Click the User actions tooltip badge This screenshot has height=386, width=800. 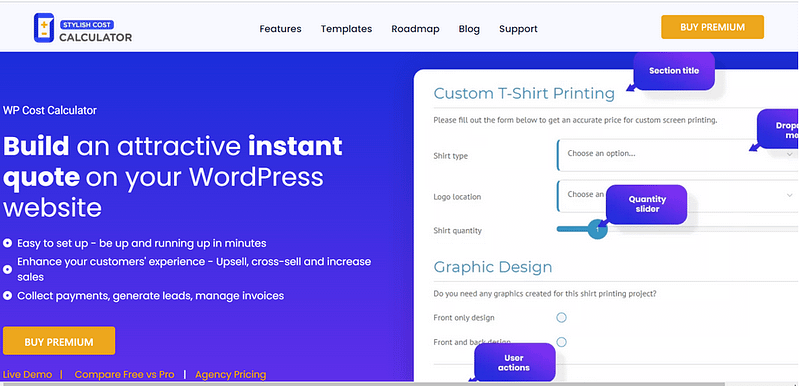(x=514, y=363)
